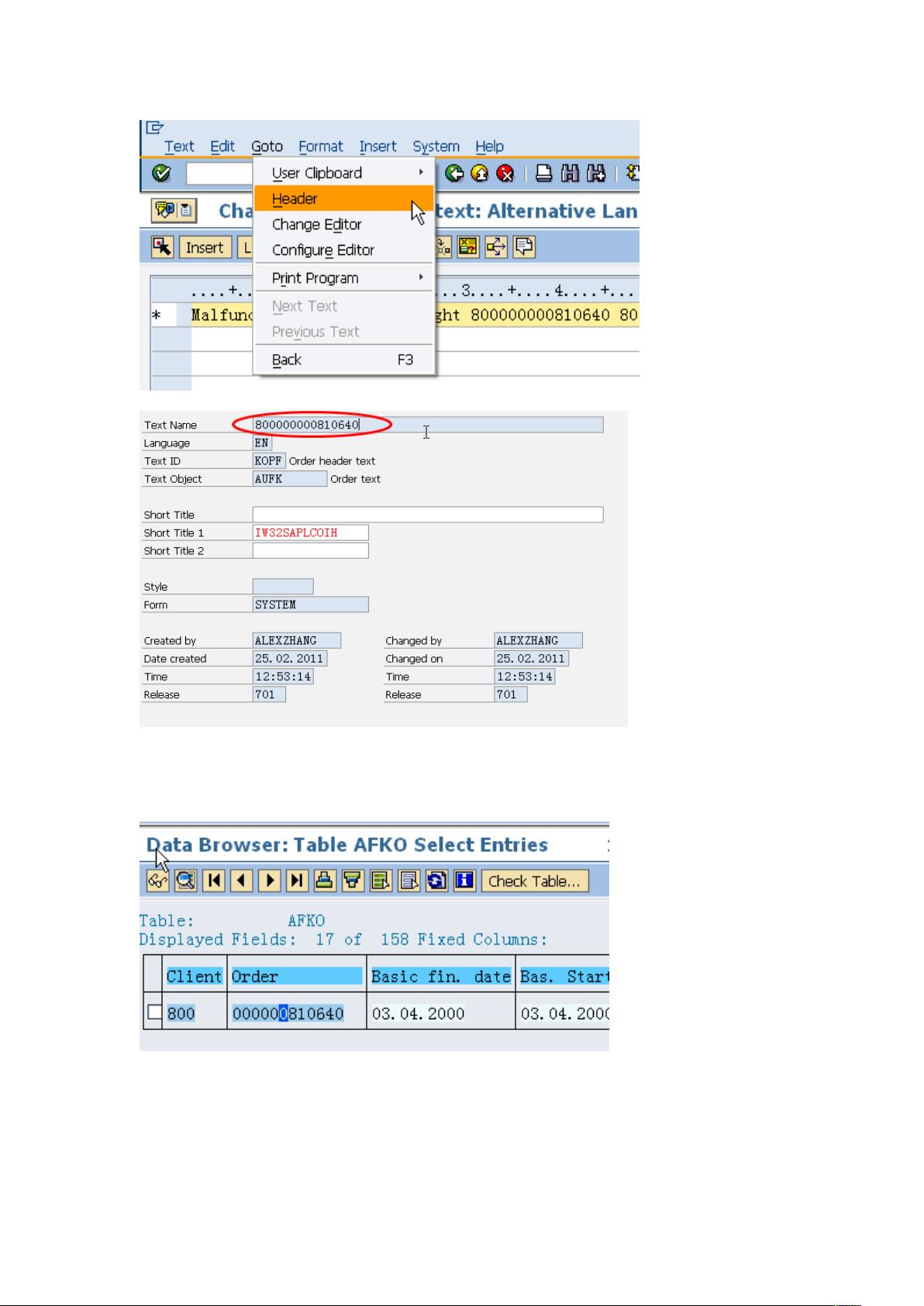Tick the checkbox for the client 800 row
Screen dimensions: 924x1306
click(x=155, y=1012)
